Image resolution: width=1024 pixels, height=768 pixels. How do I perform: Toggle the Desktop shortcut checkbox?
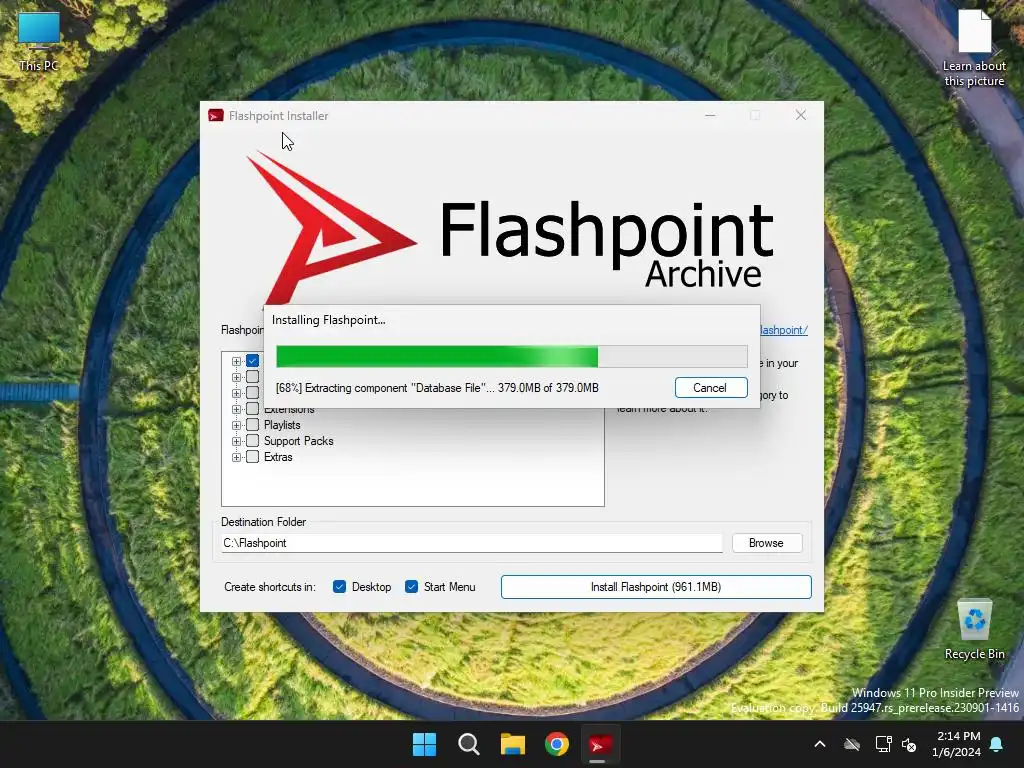click(340, 586)
